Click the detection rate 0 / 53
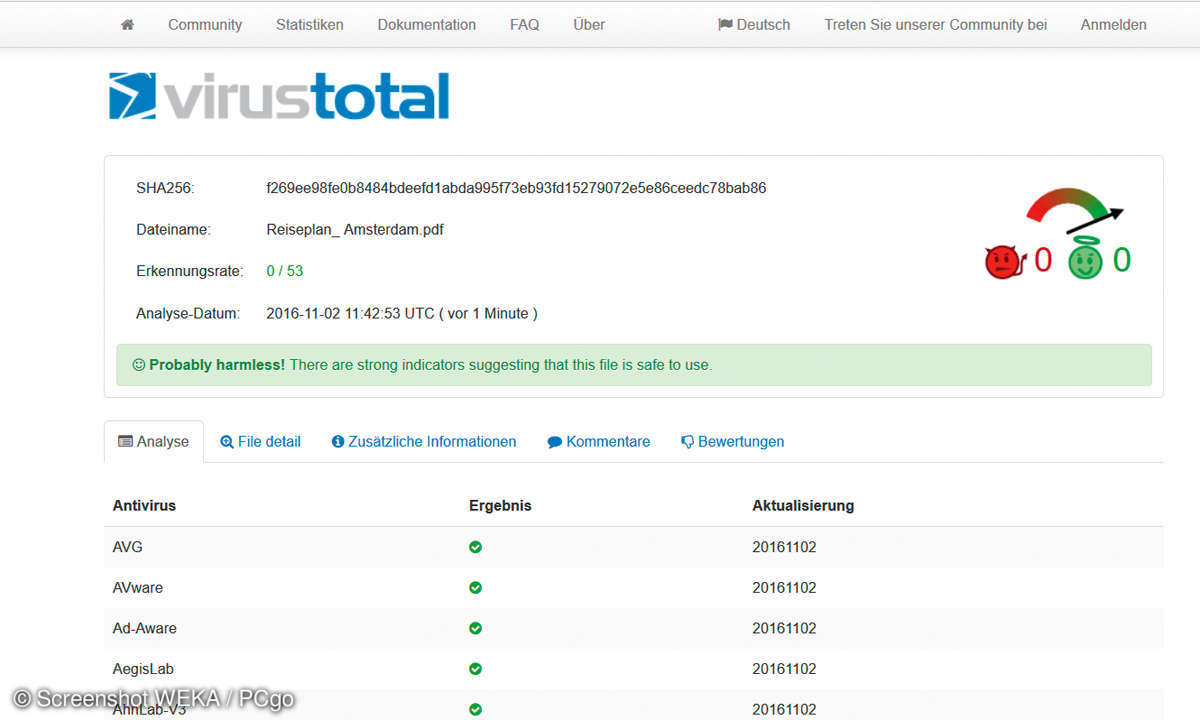The width and height of the screenshot is (1200, 720). click(x=285, y=271)
